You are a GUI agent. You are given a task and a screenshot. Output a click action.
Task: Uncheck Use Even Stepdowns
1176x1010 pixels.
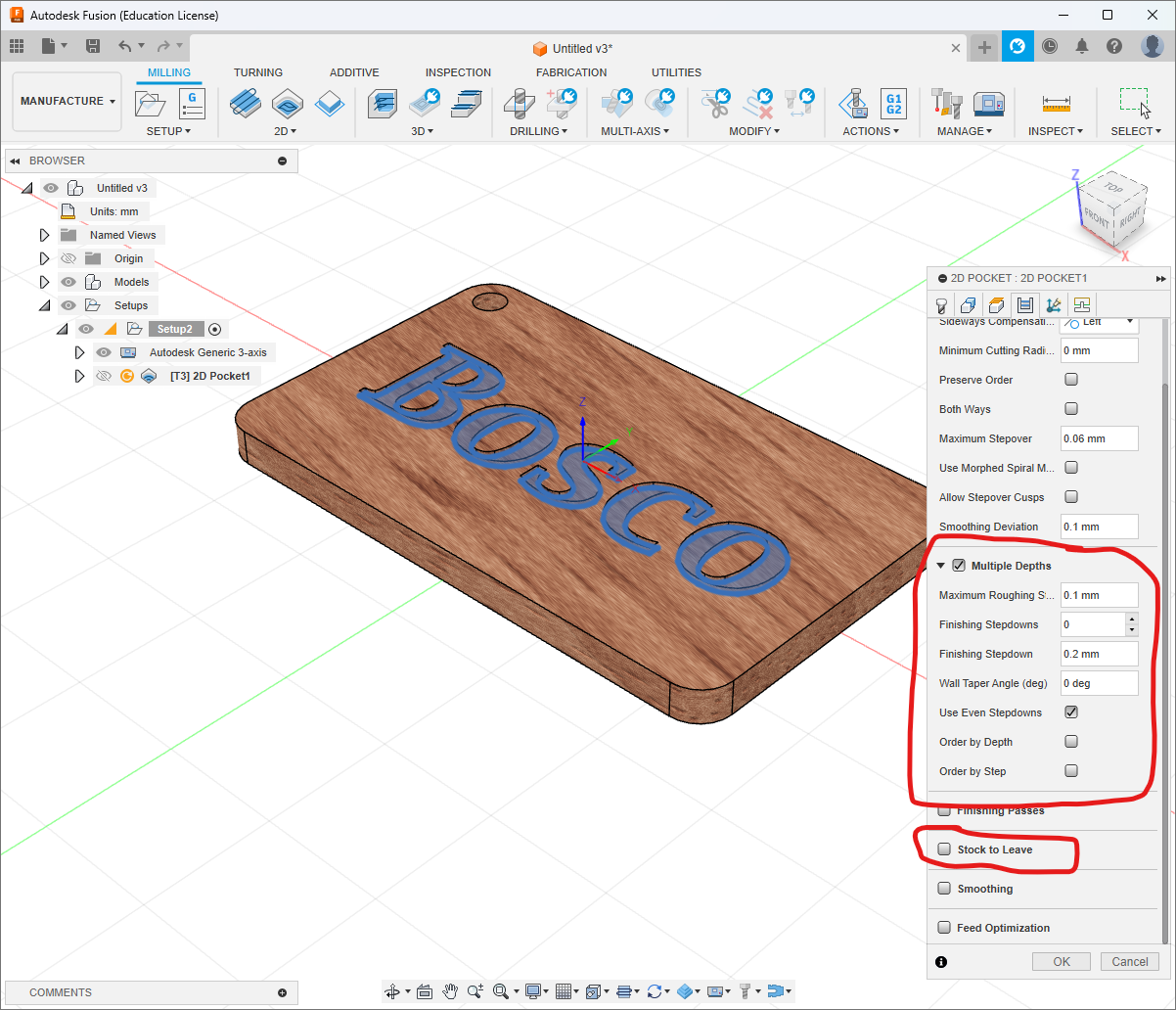coord(1071,712)
